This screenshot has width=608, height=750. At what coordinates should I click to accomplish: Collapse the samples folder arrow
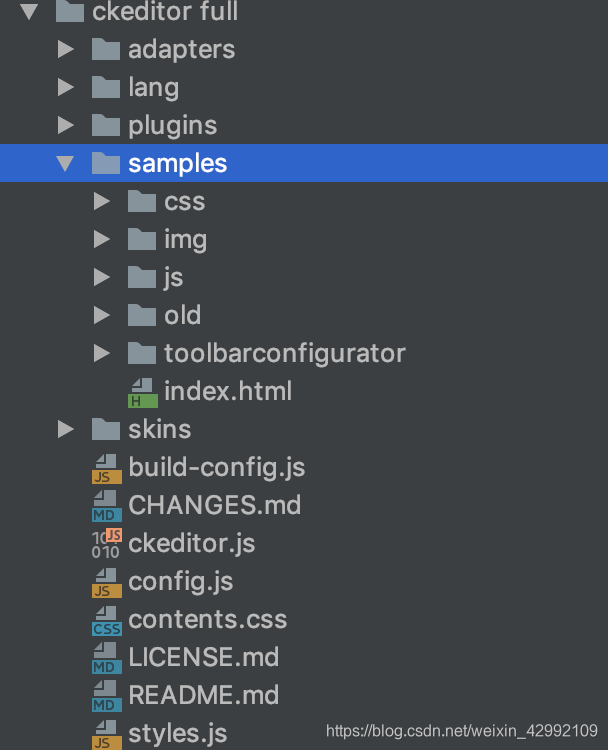[65, 164]
